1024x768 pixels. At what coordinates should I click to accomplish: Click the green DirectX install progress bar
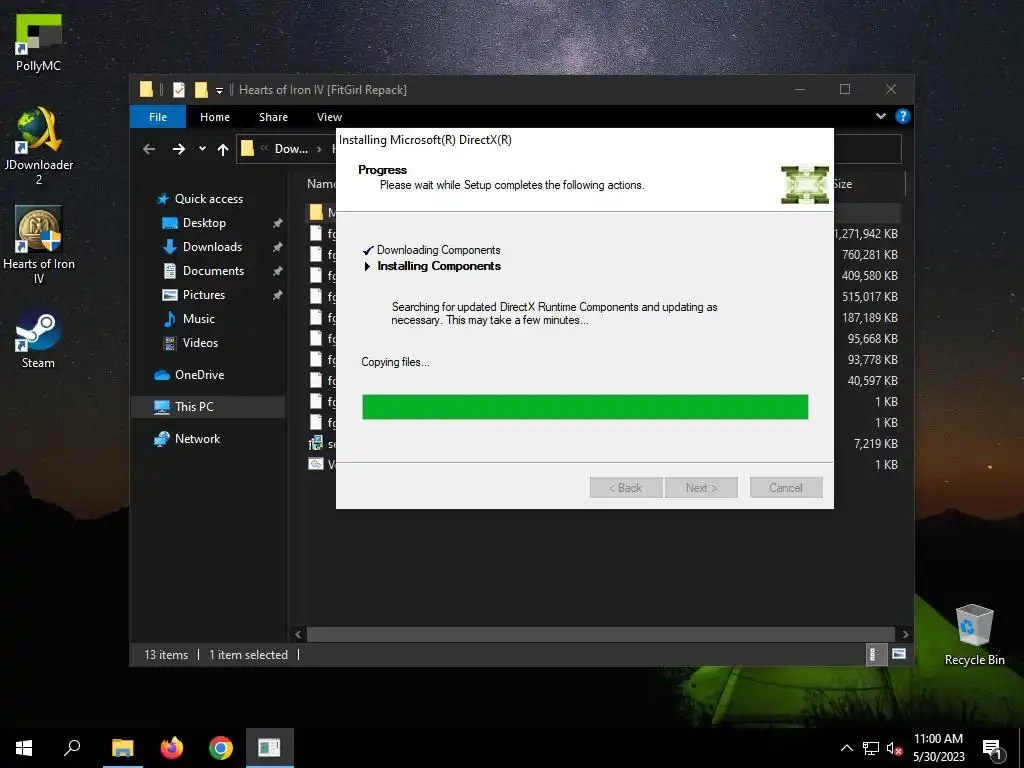coord(585,407)
